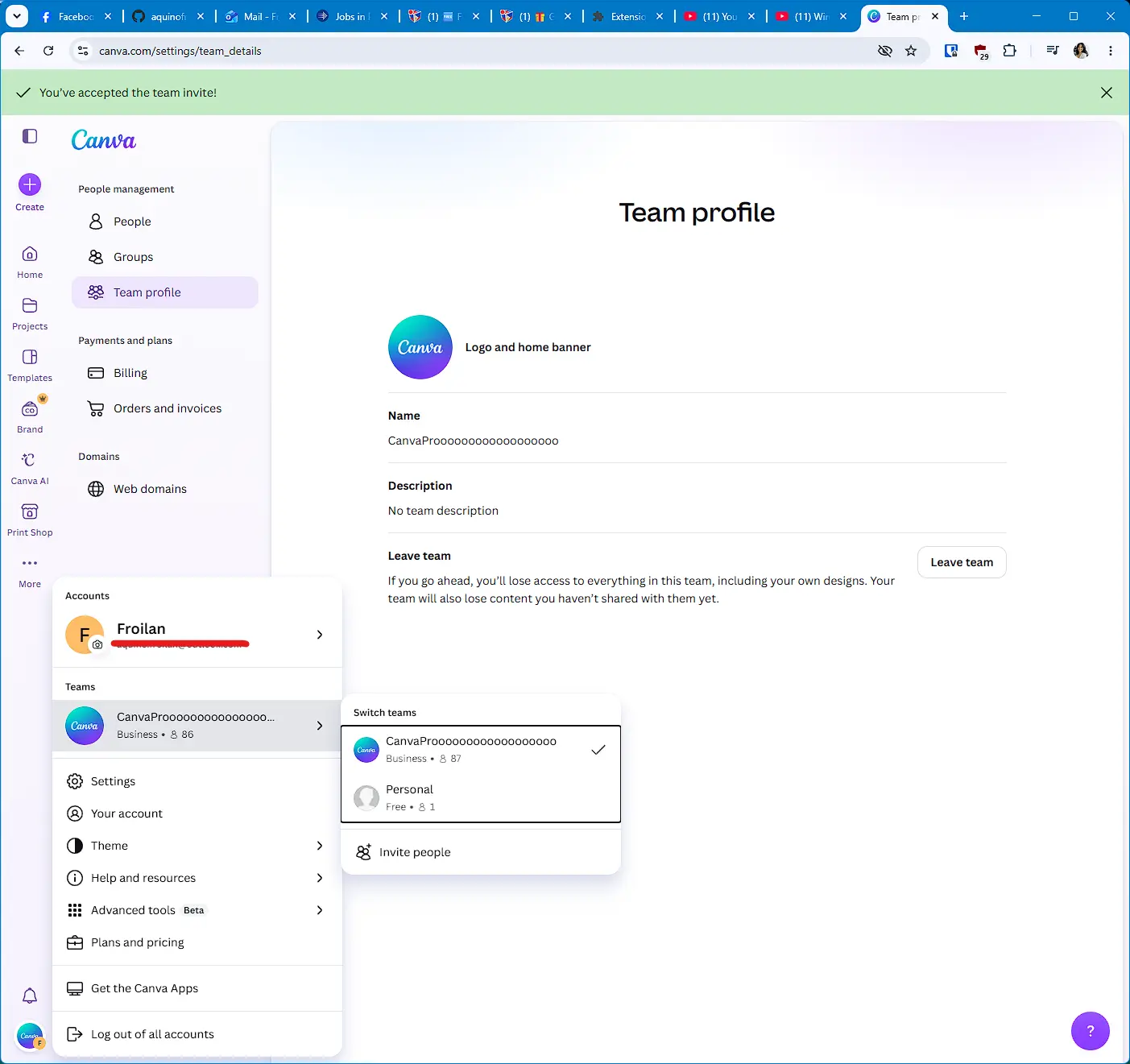Open People in People management
The height and width of the screenshot is (1064, 1130).
click(165, 221)
